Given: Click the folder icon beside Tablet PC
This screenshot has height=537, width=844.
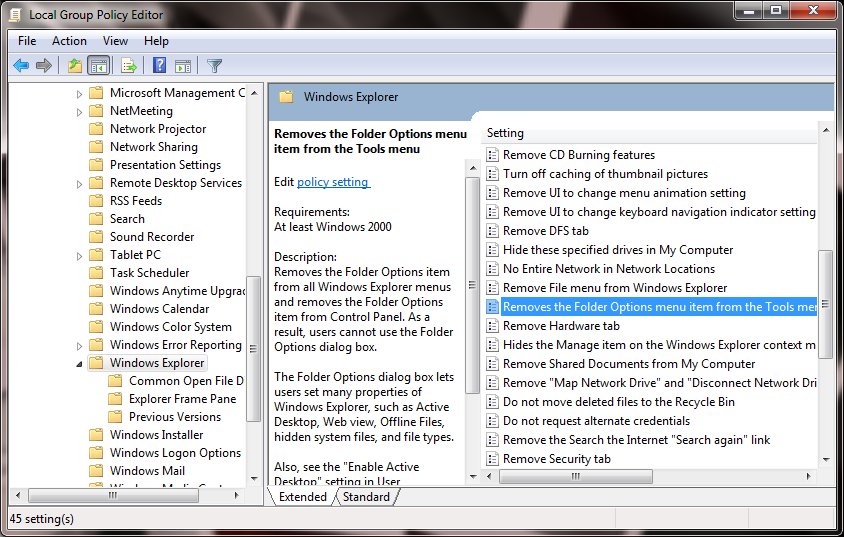Looking at the screenshot, I should click(96, 255).
